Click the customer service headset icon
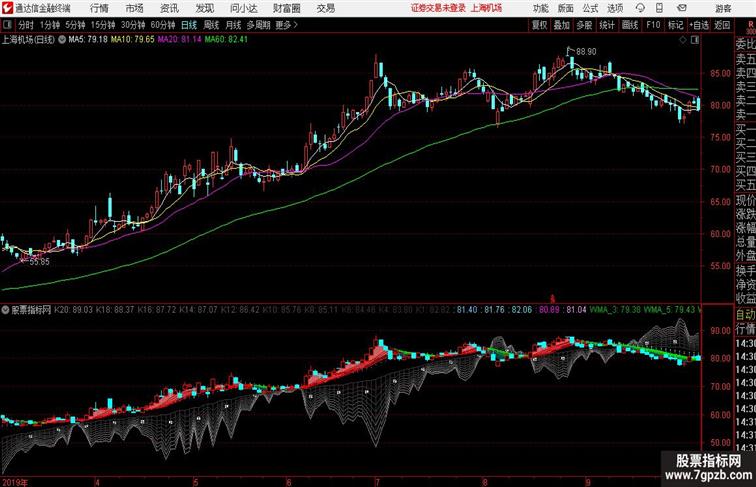This screenshot has width=756, height=487. 640,8
